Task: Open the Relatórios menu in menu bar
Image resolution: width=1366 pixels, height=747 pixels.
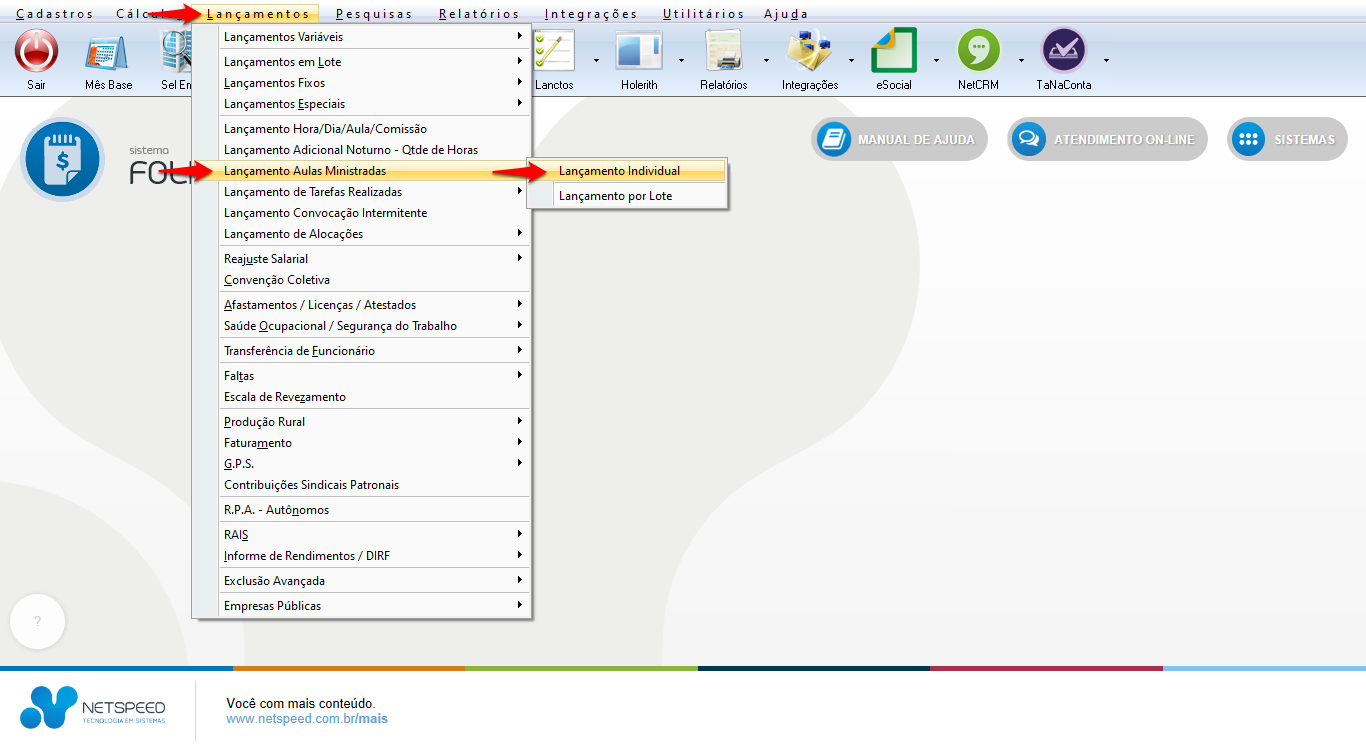Action: pos(479,14)
